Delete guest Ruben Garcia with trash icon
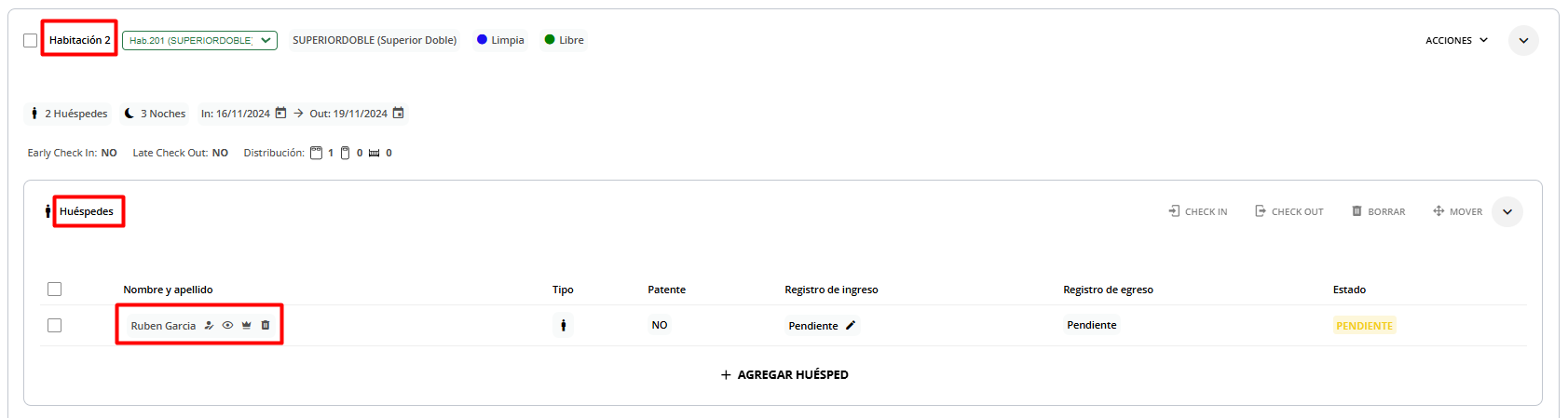The height and width of the screenshot is (418, 1568). 265,326
